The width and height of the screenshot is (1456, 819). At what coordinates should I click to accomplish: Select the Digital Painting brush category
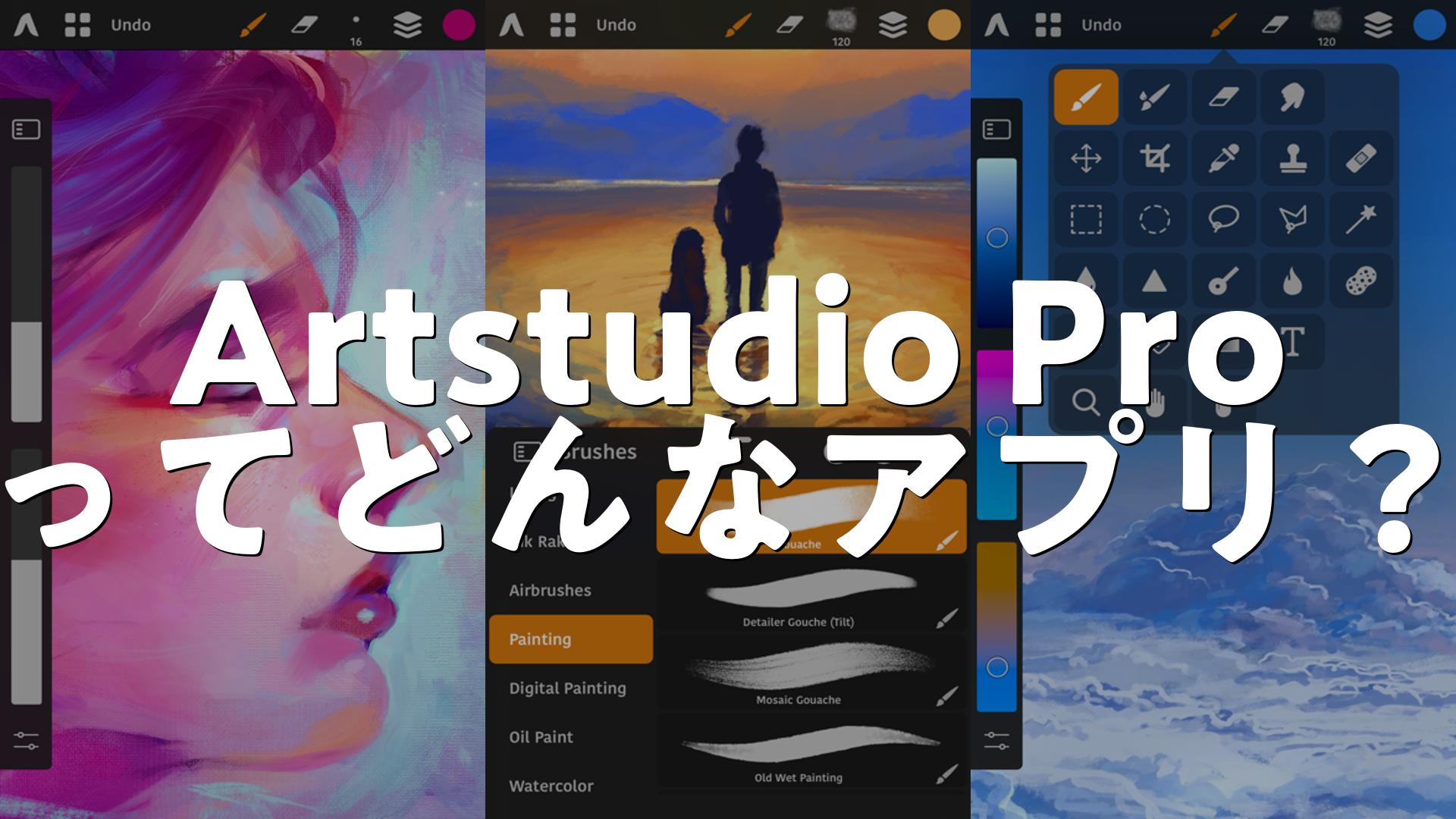(x=570, y=688)
